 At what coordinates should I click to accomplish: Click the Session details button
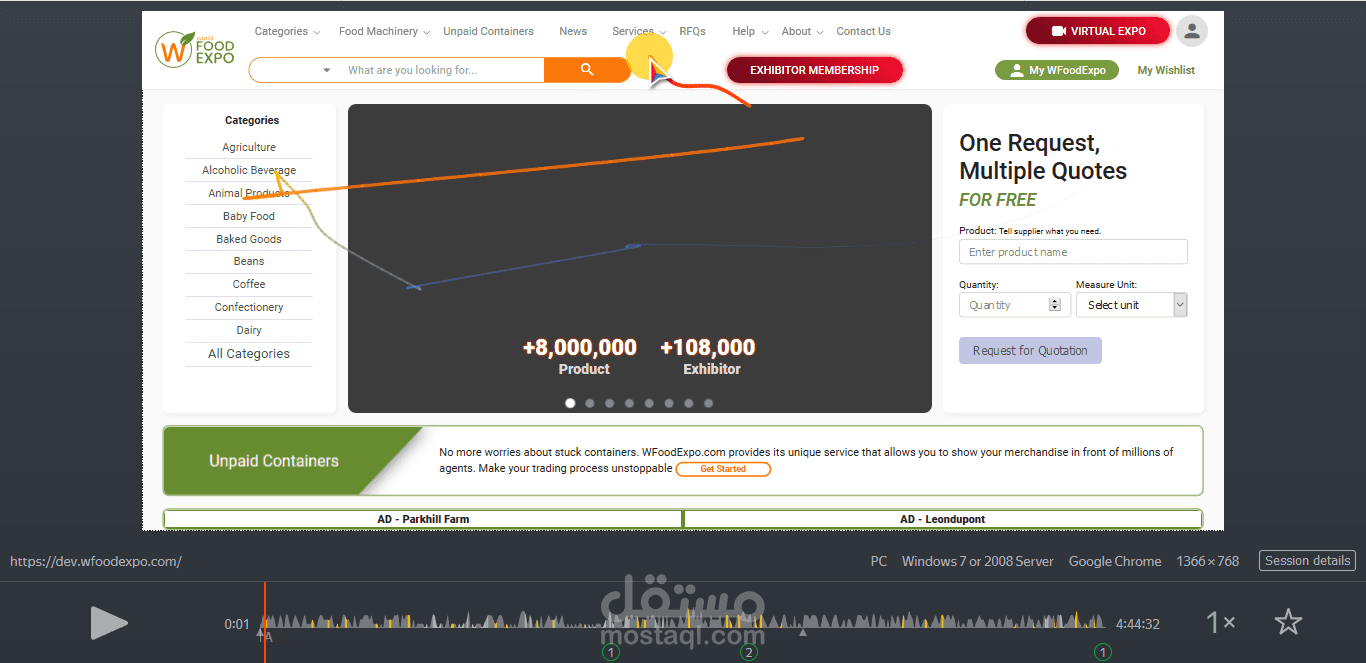tap(1307, 561)
